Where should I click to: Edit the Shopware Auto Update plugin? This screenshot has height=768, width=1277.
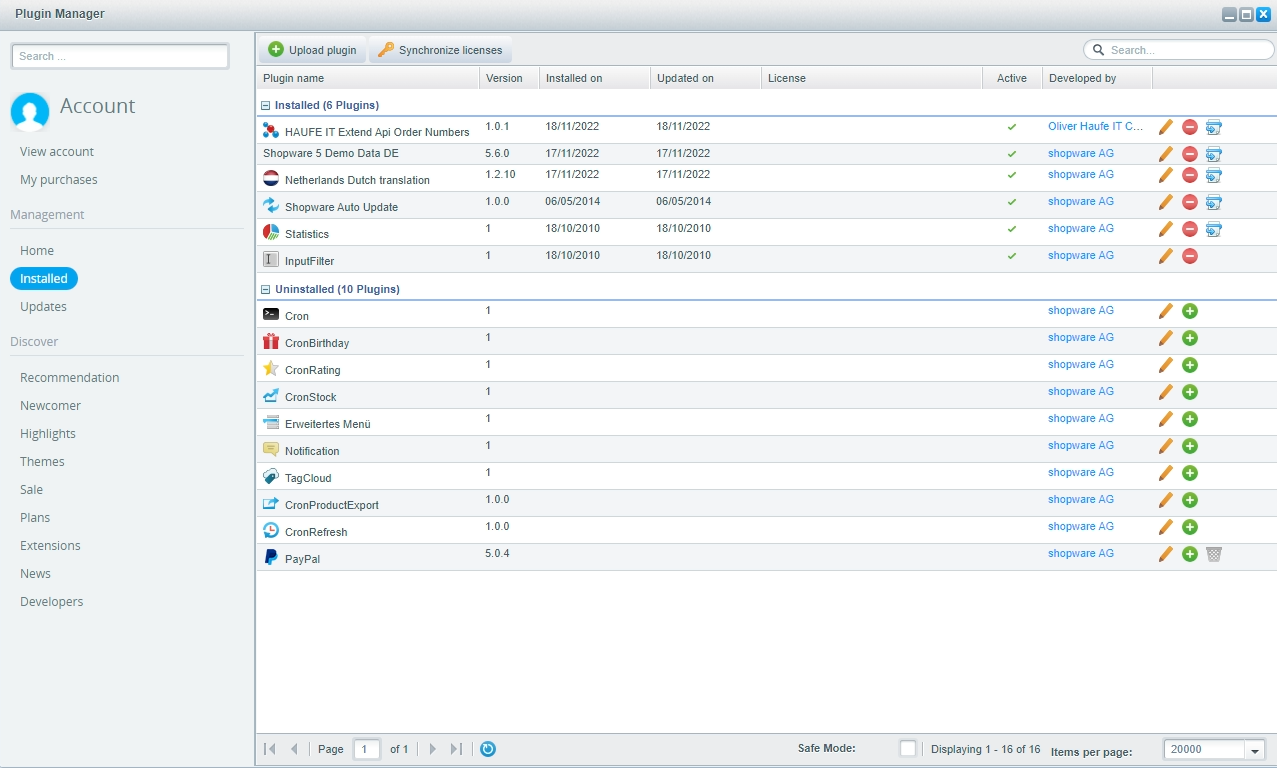(x=1166, y=202)
